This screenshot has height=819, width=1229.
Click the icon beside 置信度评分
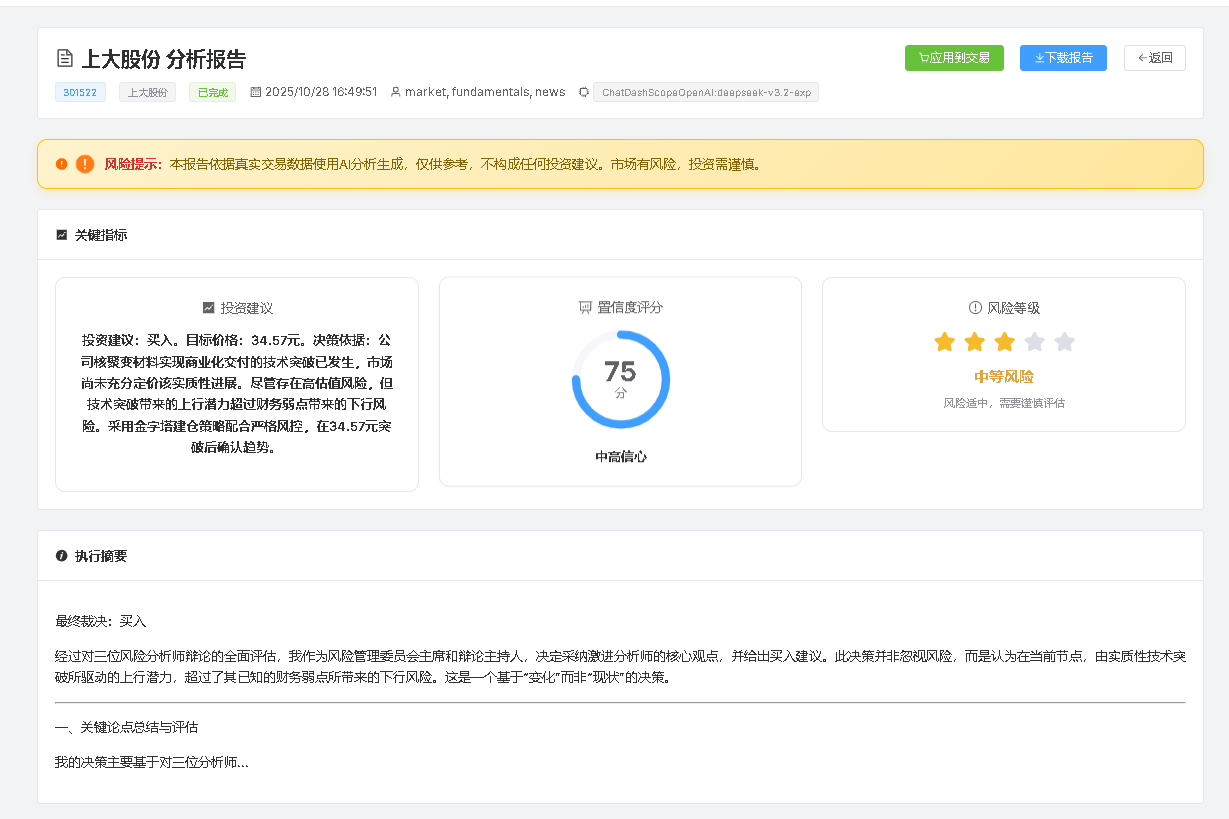pos(585,307)
